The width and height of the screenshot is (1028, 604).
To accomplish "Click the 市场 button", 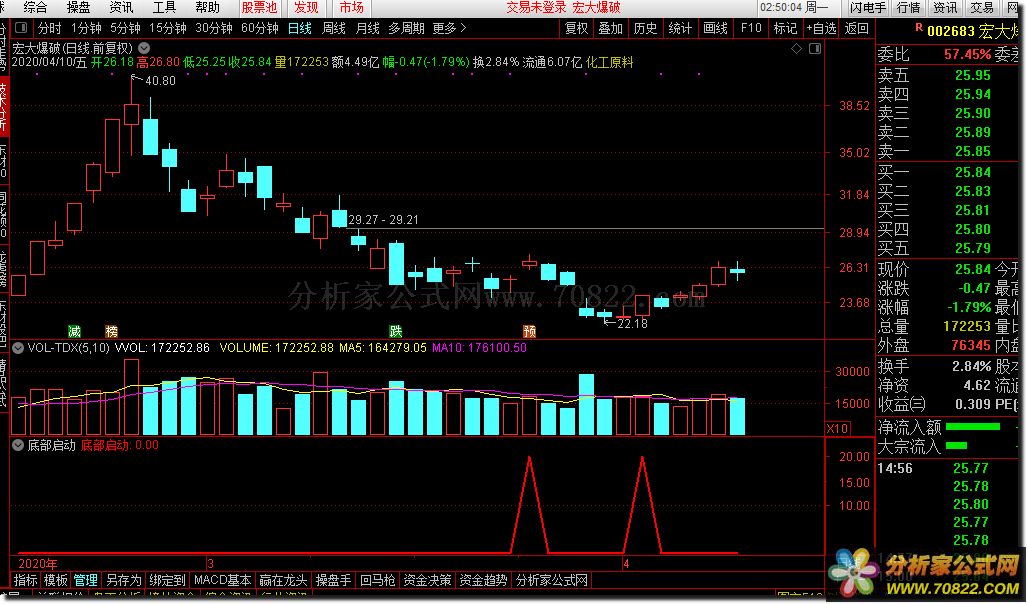I will pos(351,8).
